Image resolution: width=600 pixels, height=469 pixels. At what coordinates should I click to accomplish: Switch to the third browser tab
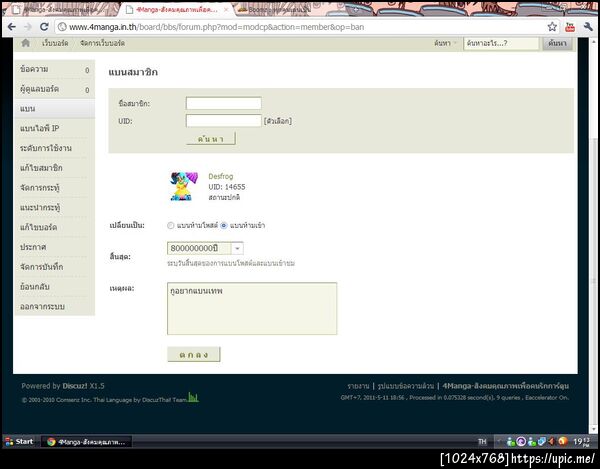[x=277, y=10]
